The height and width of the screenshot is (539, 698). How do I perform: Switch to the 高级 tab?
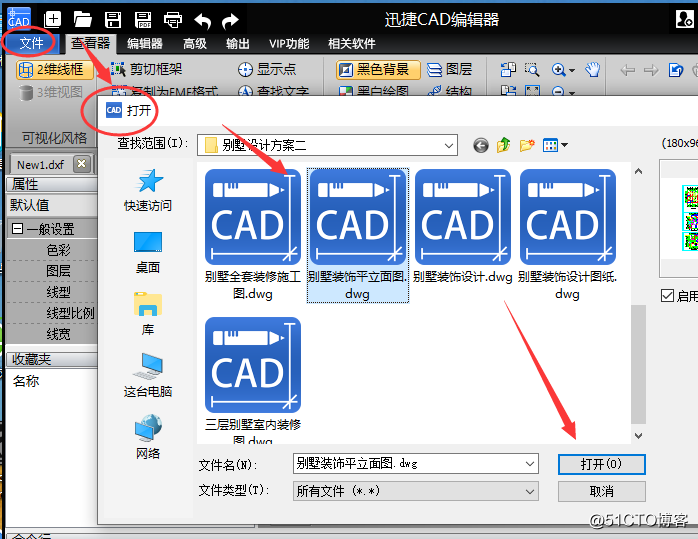(195, 43)
